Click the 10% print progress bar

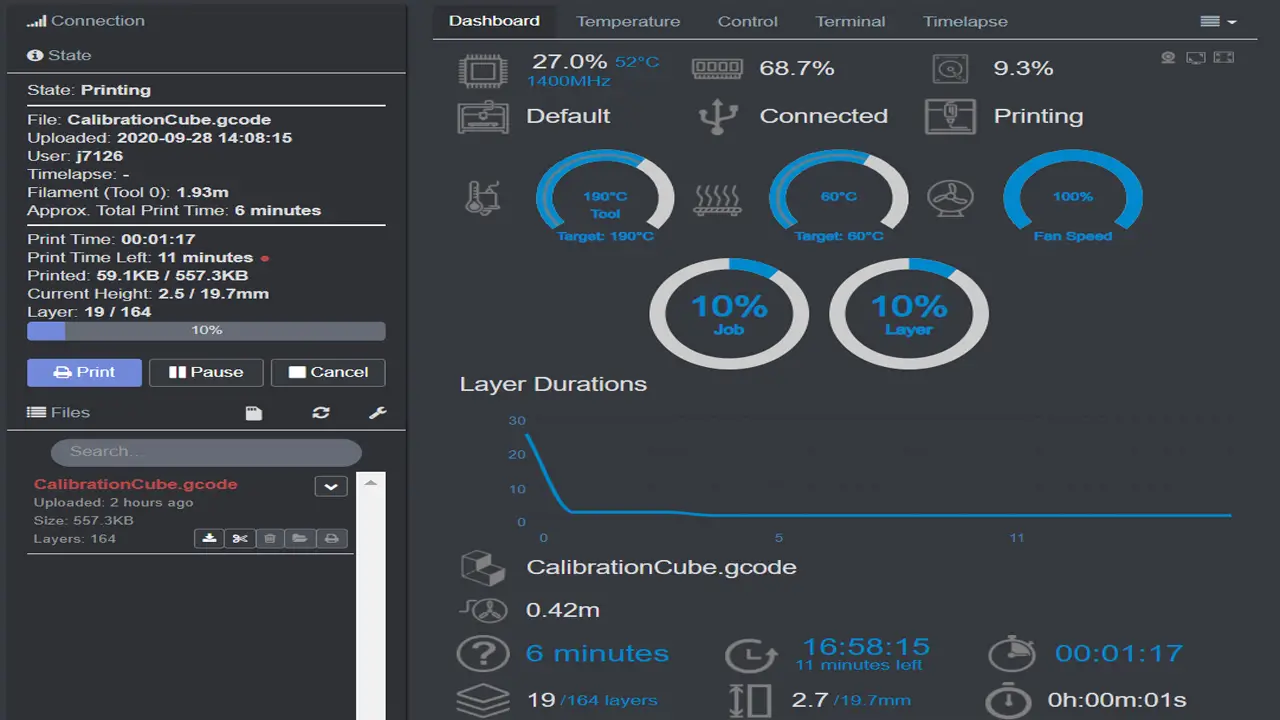(206, 330)
